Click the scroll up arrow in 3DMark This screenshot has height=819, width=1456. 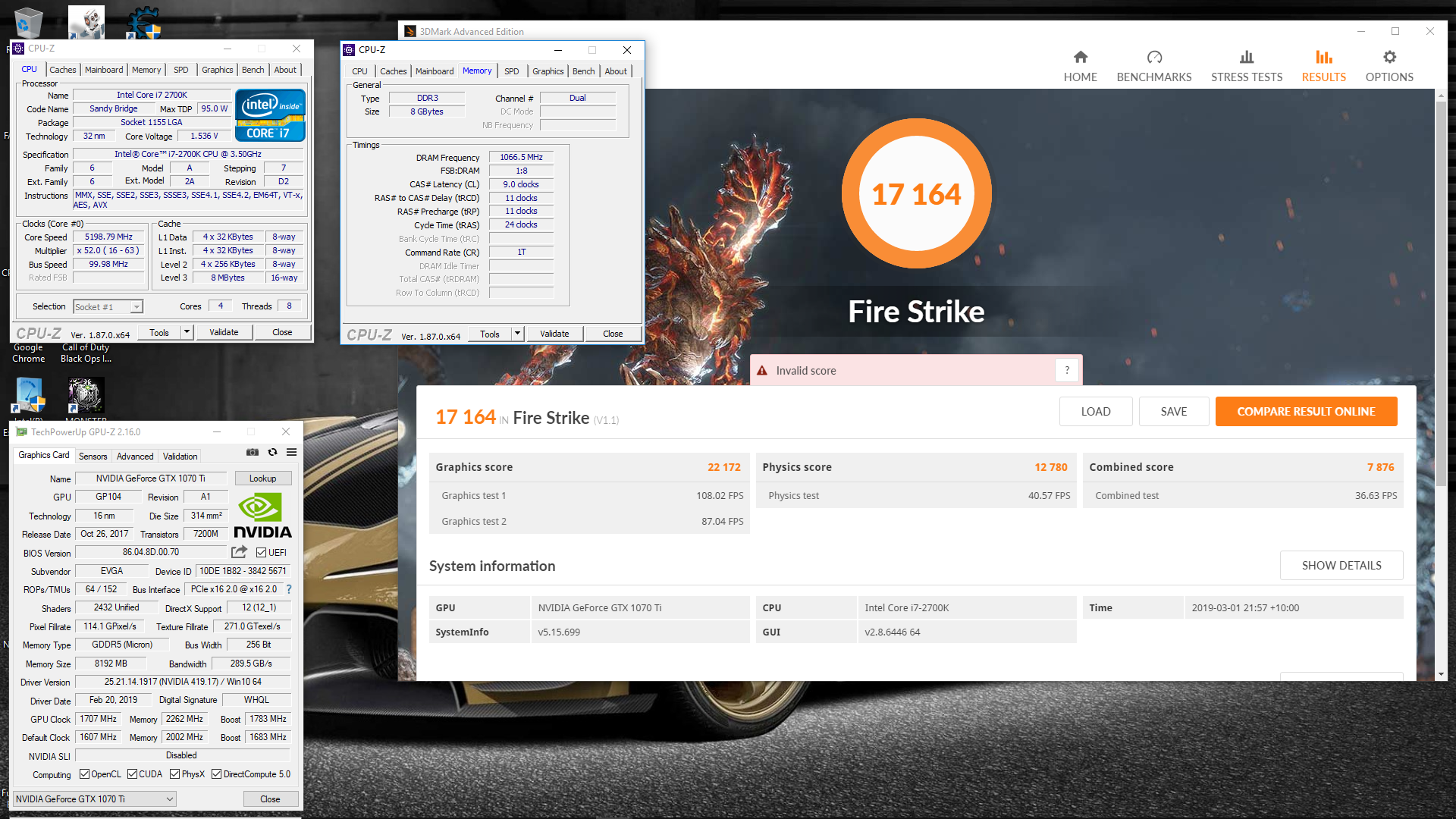[x=1441, y=96]
